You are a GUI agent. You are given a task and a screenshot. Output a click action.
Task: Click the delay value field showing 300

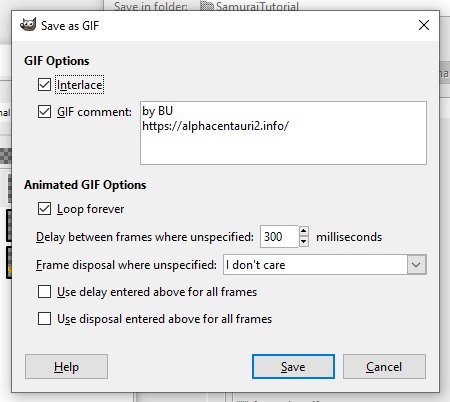[279, 237]
